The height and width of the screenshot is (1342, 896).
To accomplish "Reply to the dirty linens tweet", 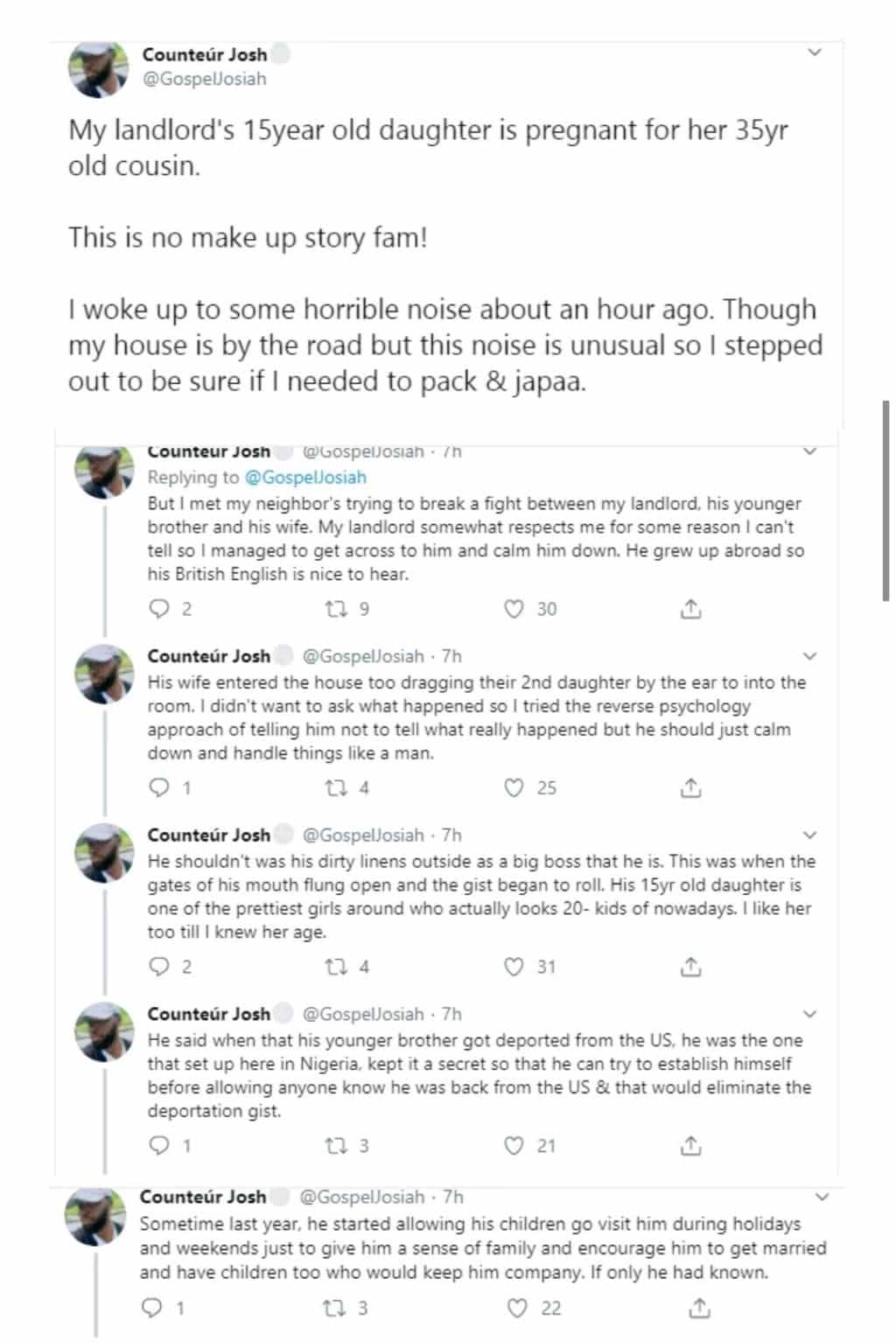I will tap(159, 967).
